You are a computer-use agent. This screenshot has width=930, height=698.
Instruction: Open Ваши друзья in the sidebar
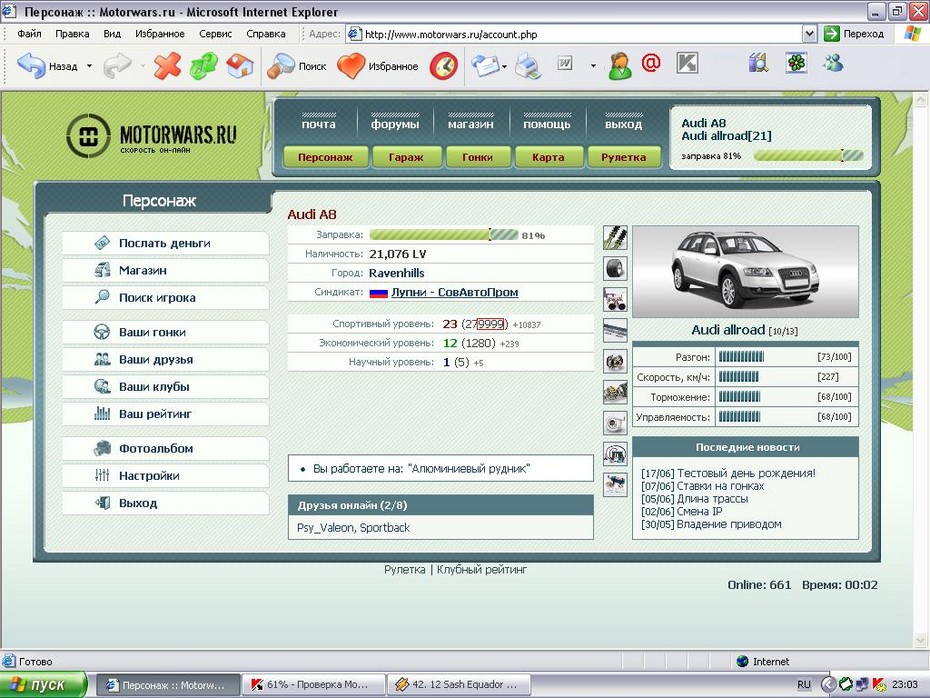tap(165, 359)
